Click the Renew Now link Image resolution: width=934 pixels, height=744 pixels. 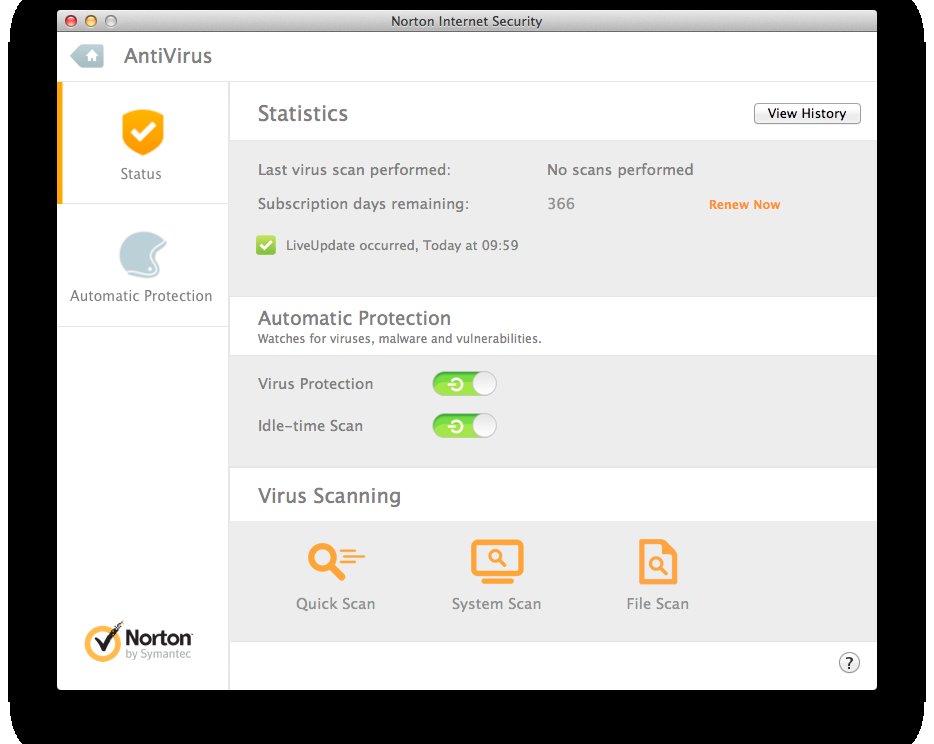[744, 204]
